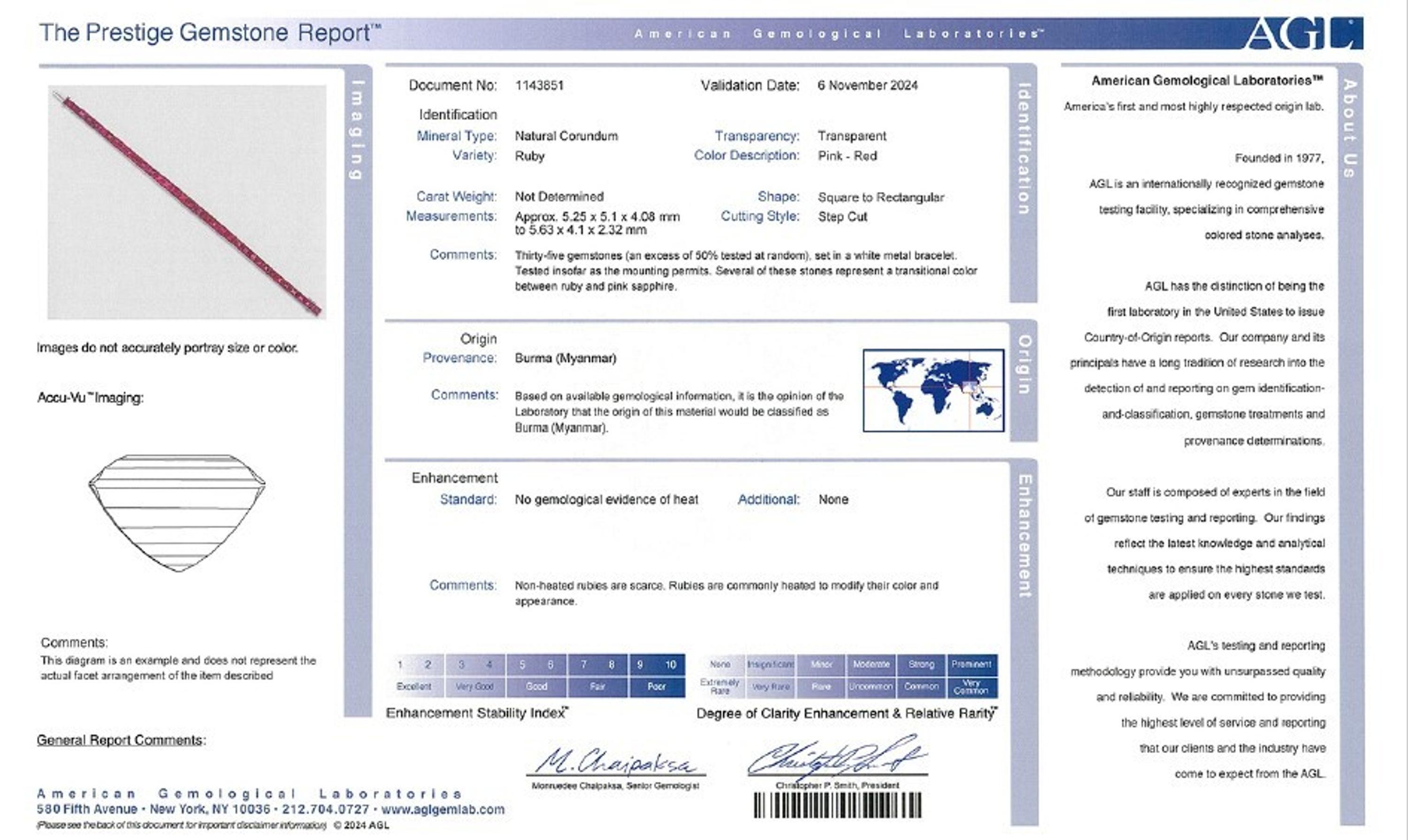Click the "Insignificant" clarity enhancement cell
Image resolution: width=1408 pixels, height=840 pixels.
pyautogui.click(x=770, y=664)
